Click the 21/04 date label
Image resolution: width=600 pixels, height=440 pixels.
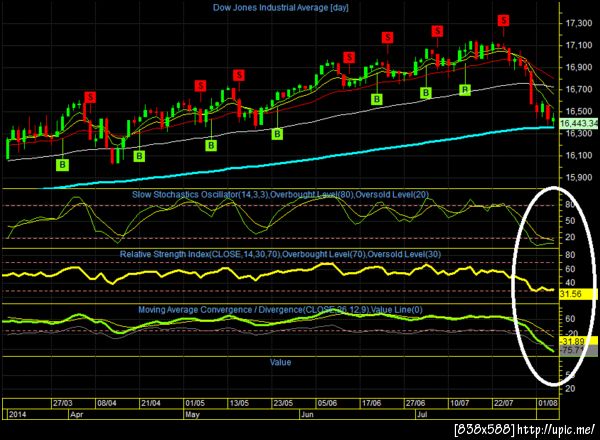click(x=150, y=403)
